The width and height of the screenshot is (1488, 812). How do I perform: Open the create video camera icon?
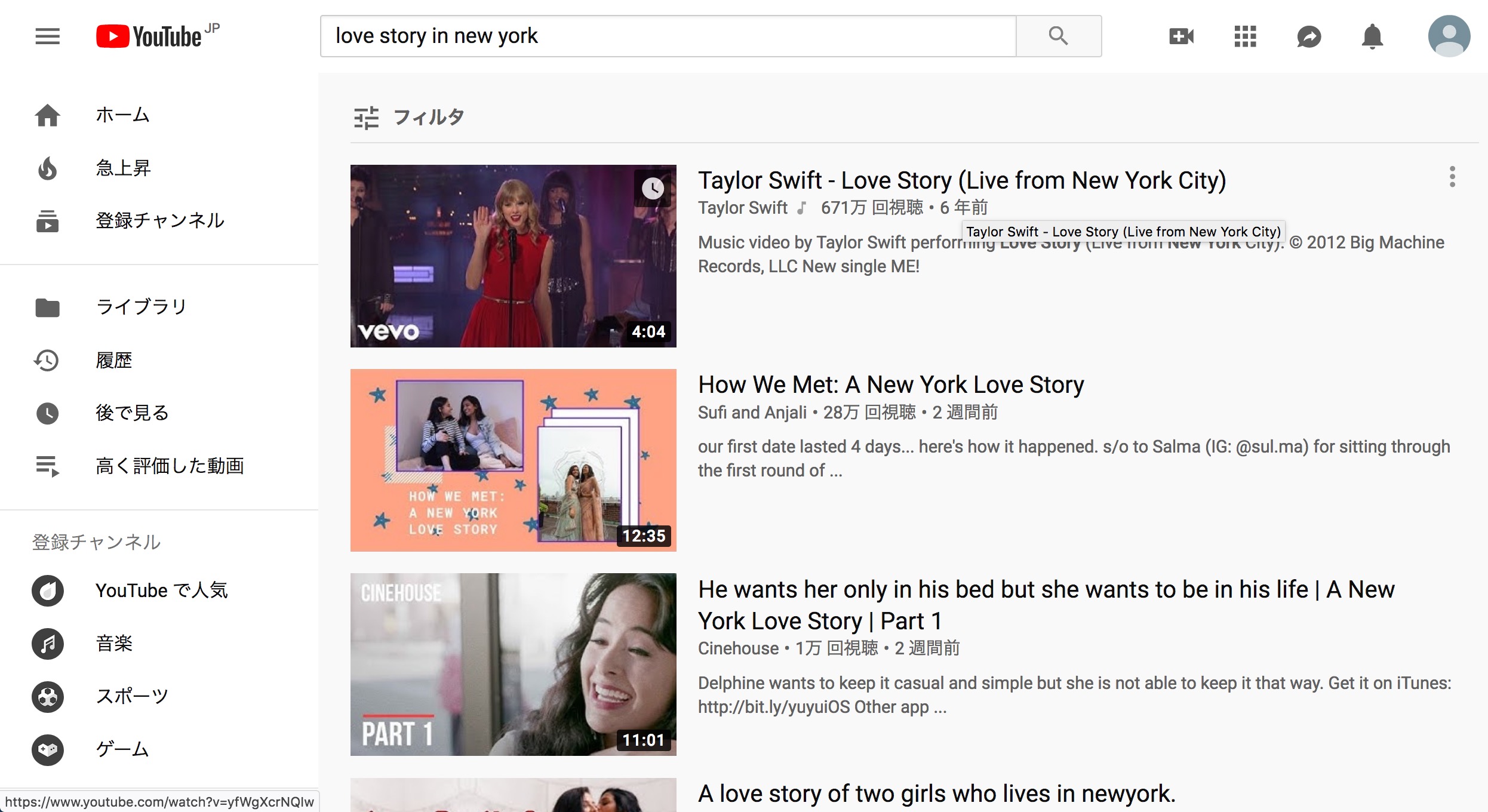(x=1181, y=36)
